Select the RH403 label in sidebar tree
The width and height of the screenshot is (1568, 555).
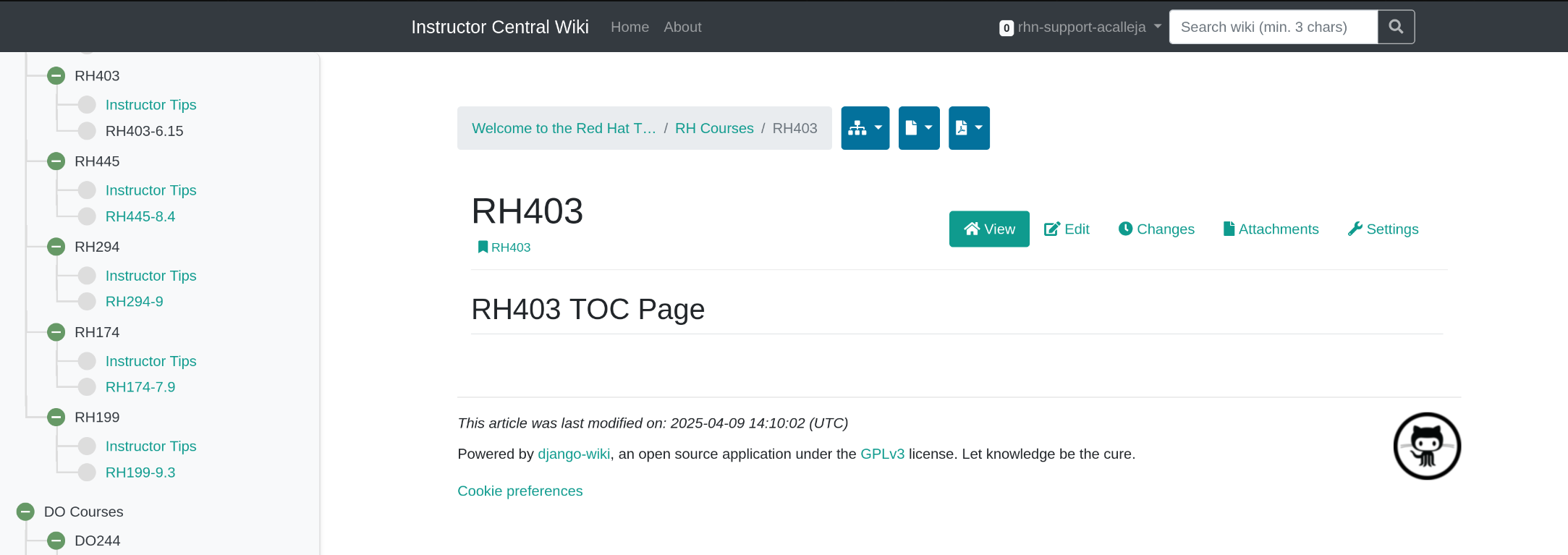tap(97, 75)
